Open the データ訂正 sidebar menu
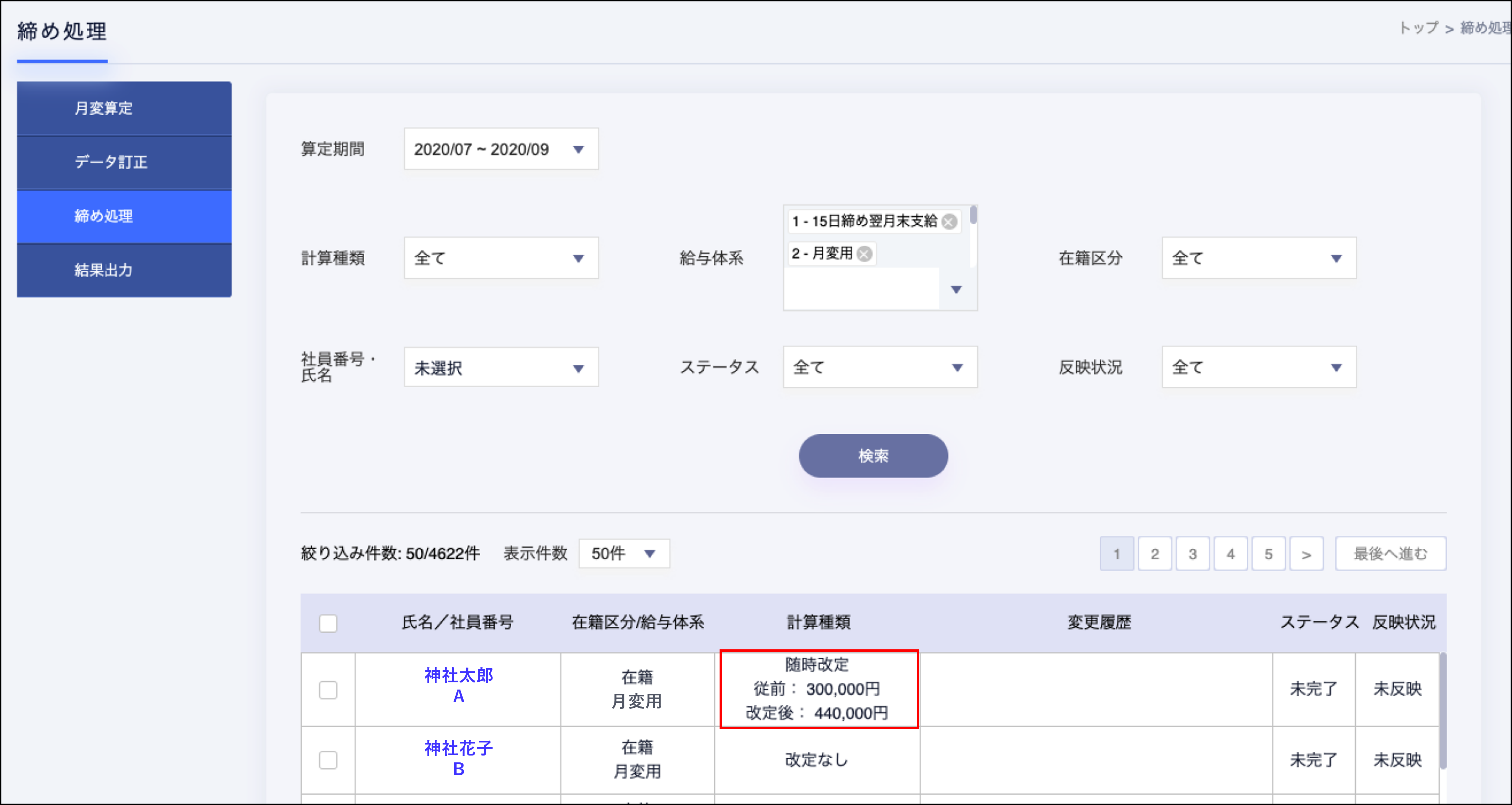Screen dimensions: 1512x805 (124, 163)
